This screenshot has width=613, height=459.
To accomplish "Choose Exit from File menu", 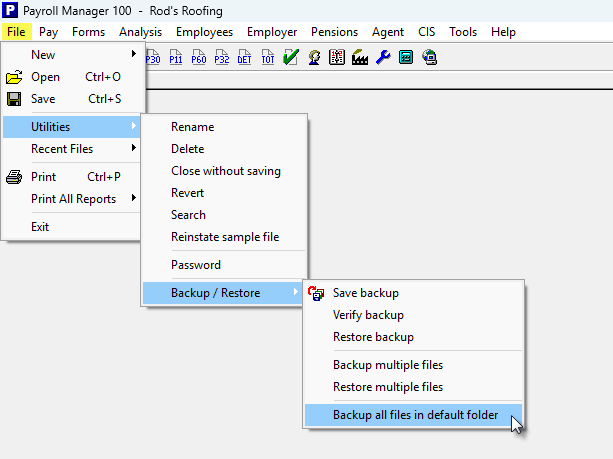I will coord(72,227).
